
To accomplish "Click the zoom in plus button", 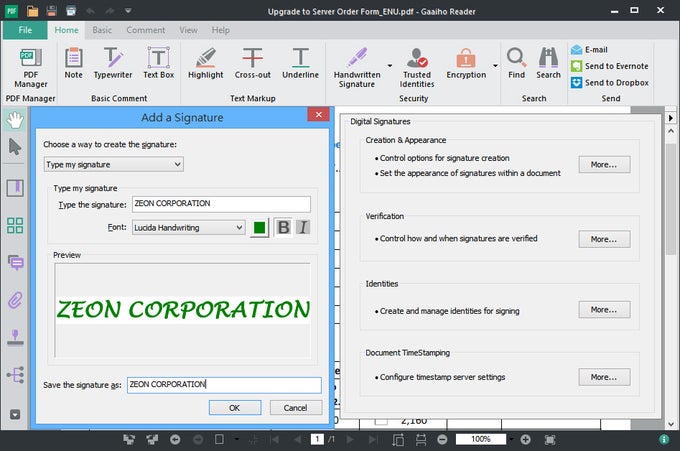I will pyautogui.click(x=525, y=440).
